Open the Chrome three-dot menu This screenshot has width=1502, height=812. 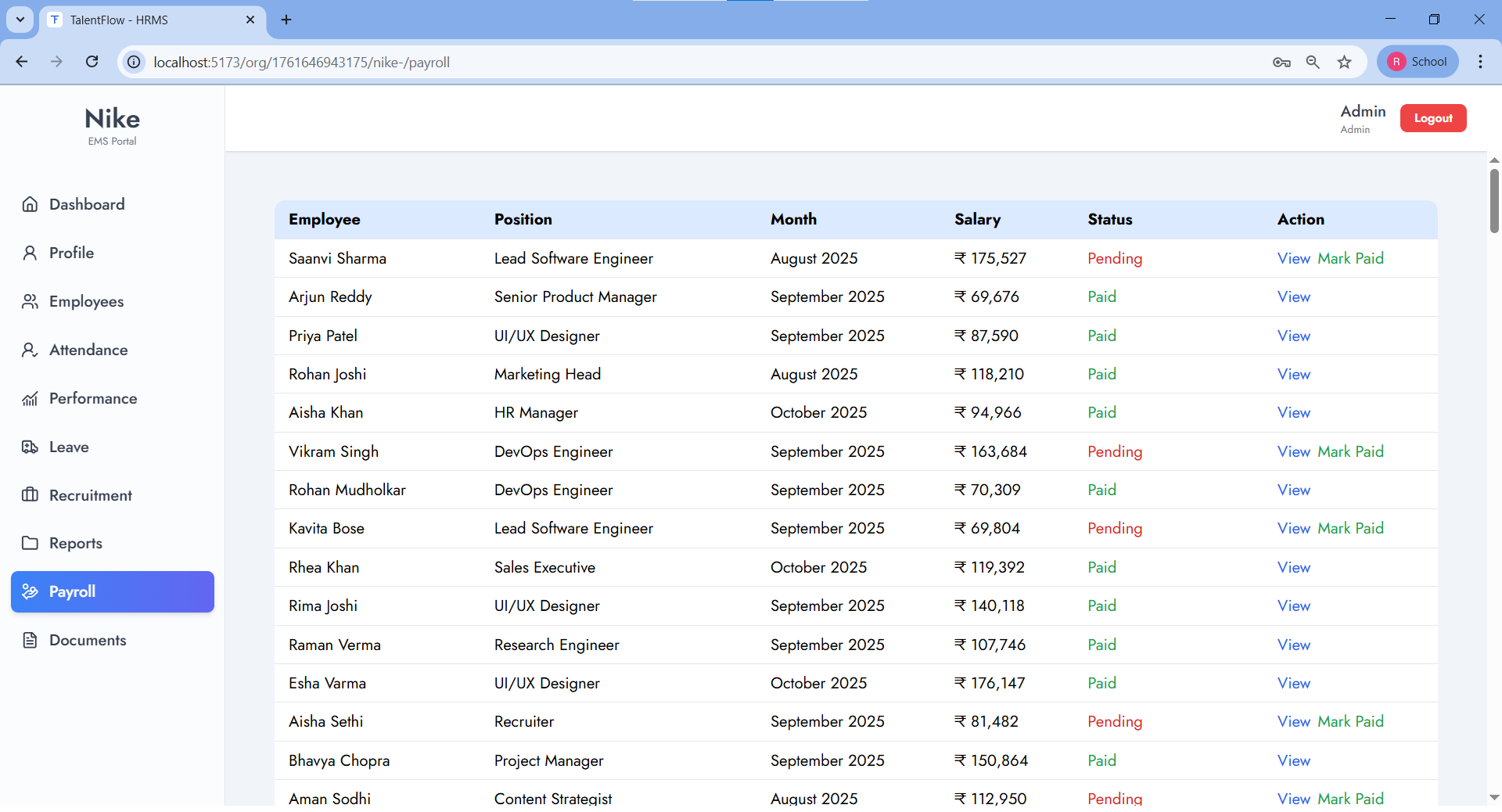point(1480,62)
